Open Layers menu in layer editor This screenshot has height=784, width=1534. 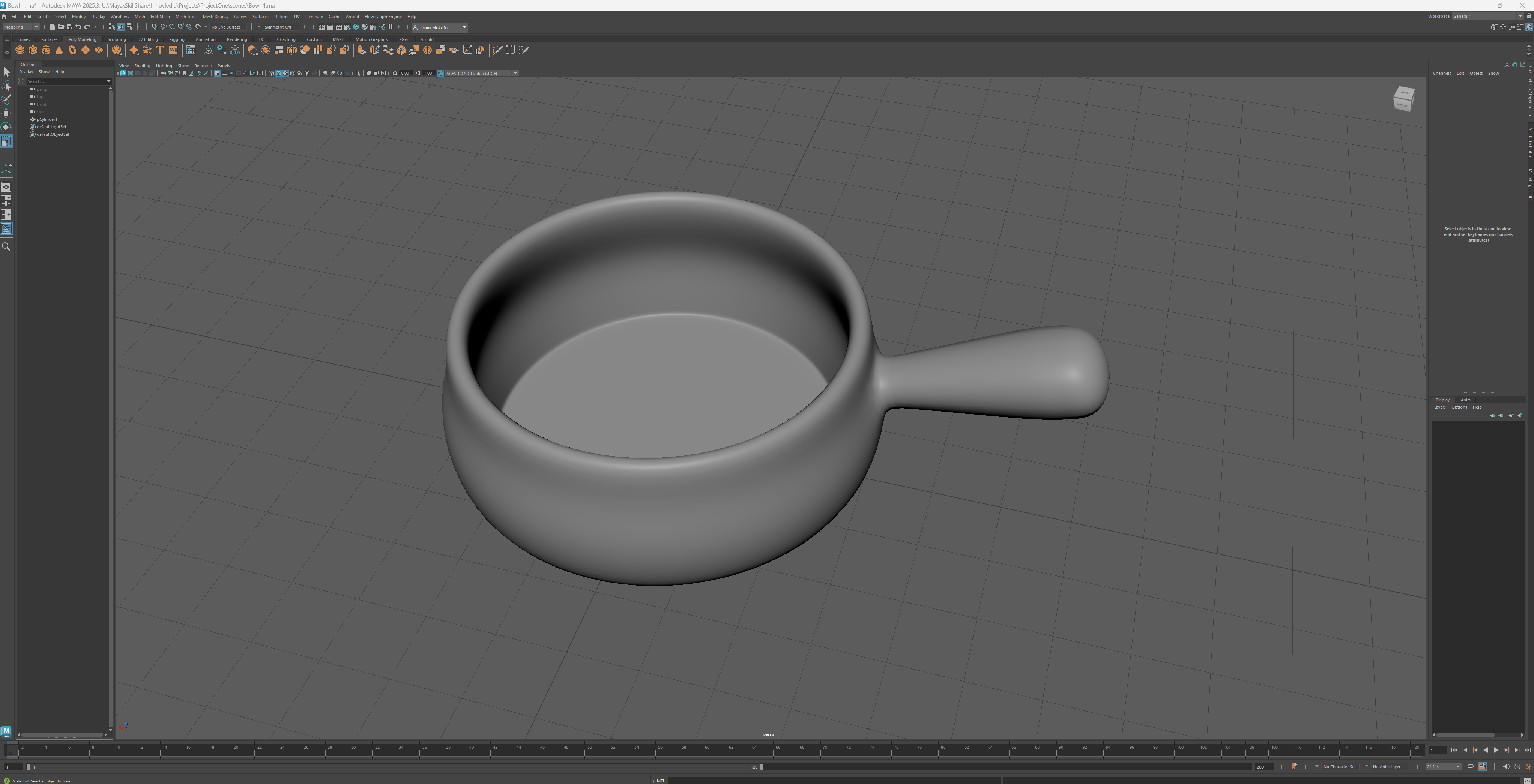[1439, 407]
